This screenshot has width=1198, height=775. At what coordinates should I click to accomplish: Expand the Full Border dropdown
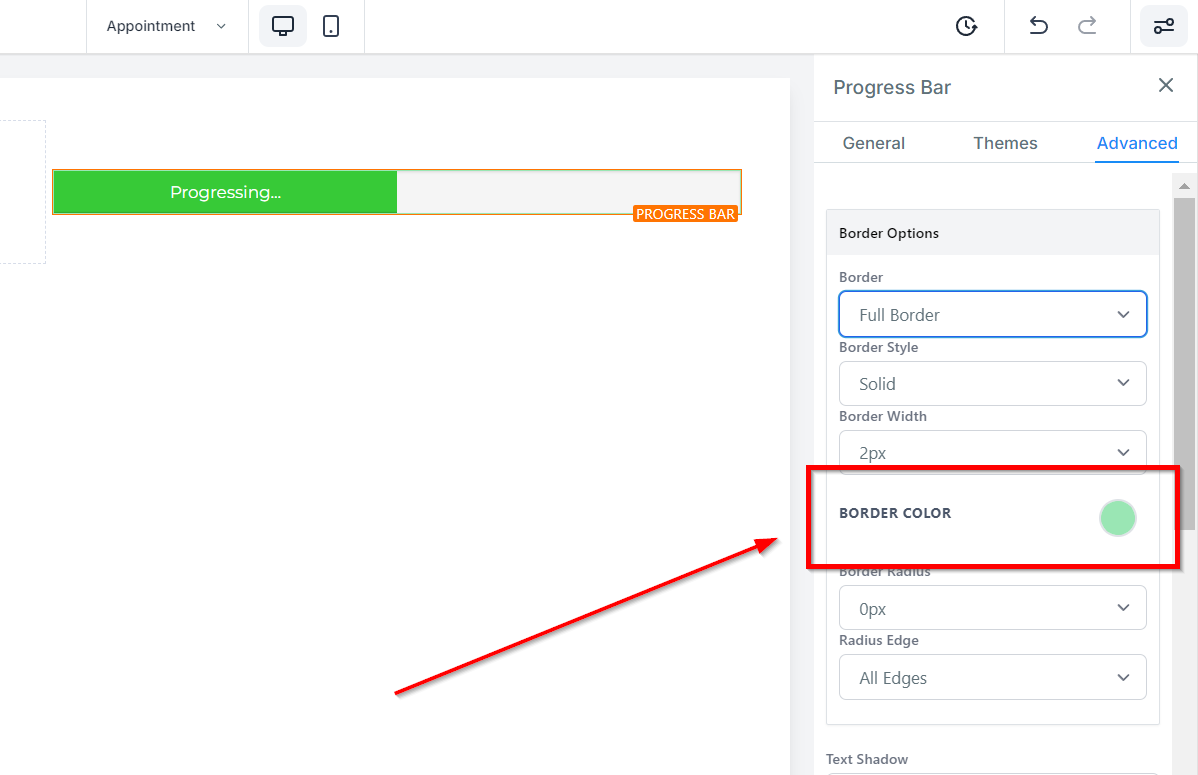(992, 314)
